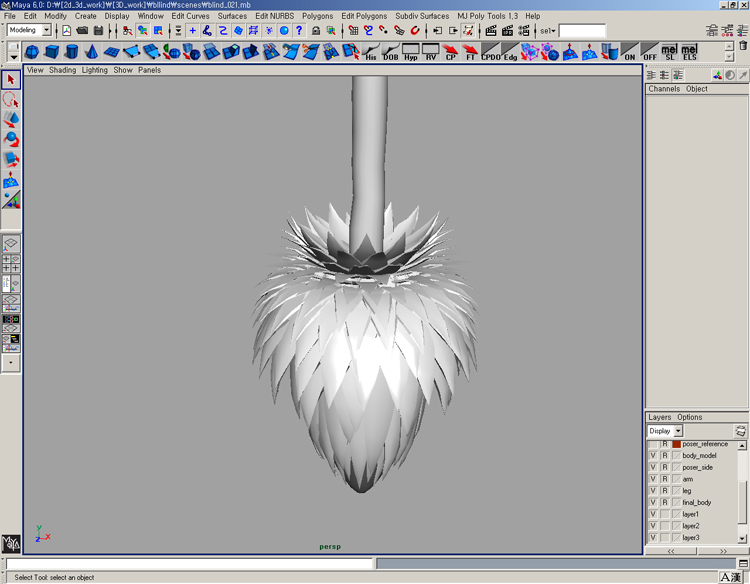Toggle visibility V box for layer1
The height and width of the screenshot is (584, 750).
click(x=653, y=514)
